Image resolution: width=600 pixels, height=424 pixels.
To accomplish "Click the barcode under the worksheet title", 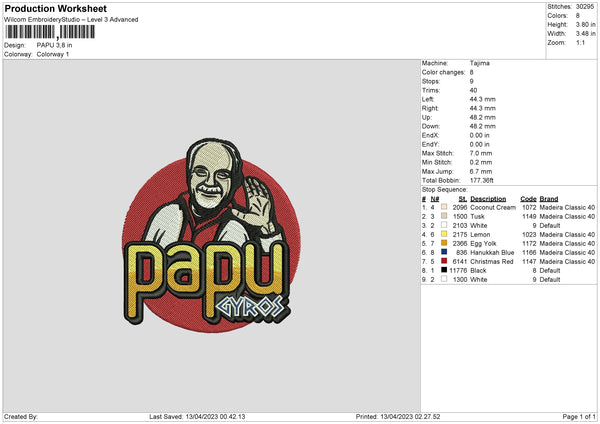I will [x=50, y=32].
